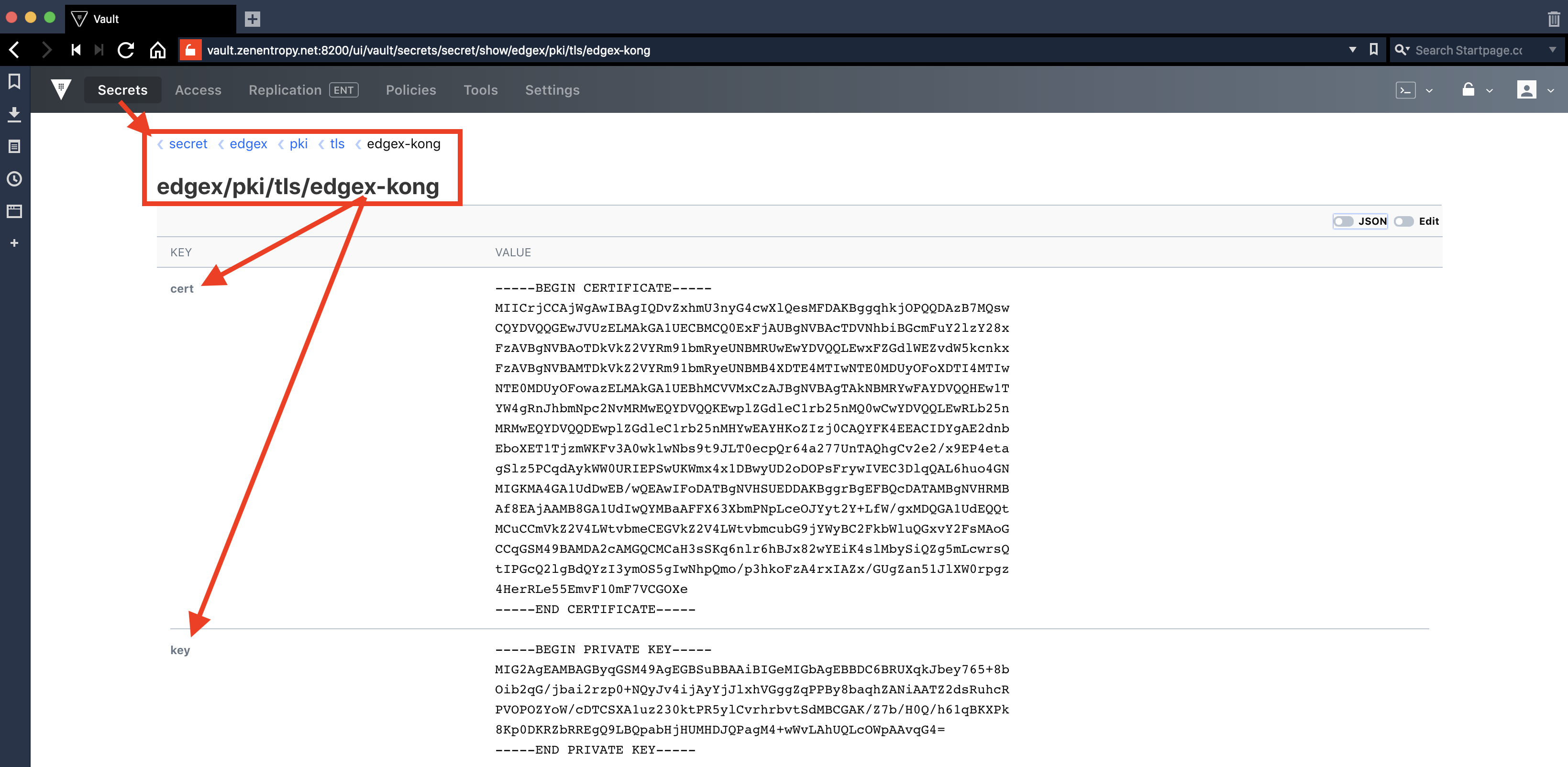Open the Notes panel in the sidebar
The width and height of the screenshot is (1568, 767).
[14, 146]
